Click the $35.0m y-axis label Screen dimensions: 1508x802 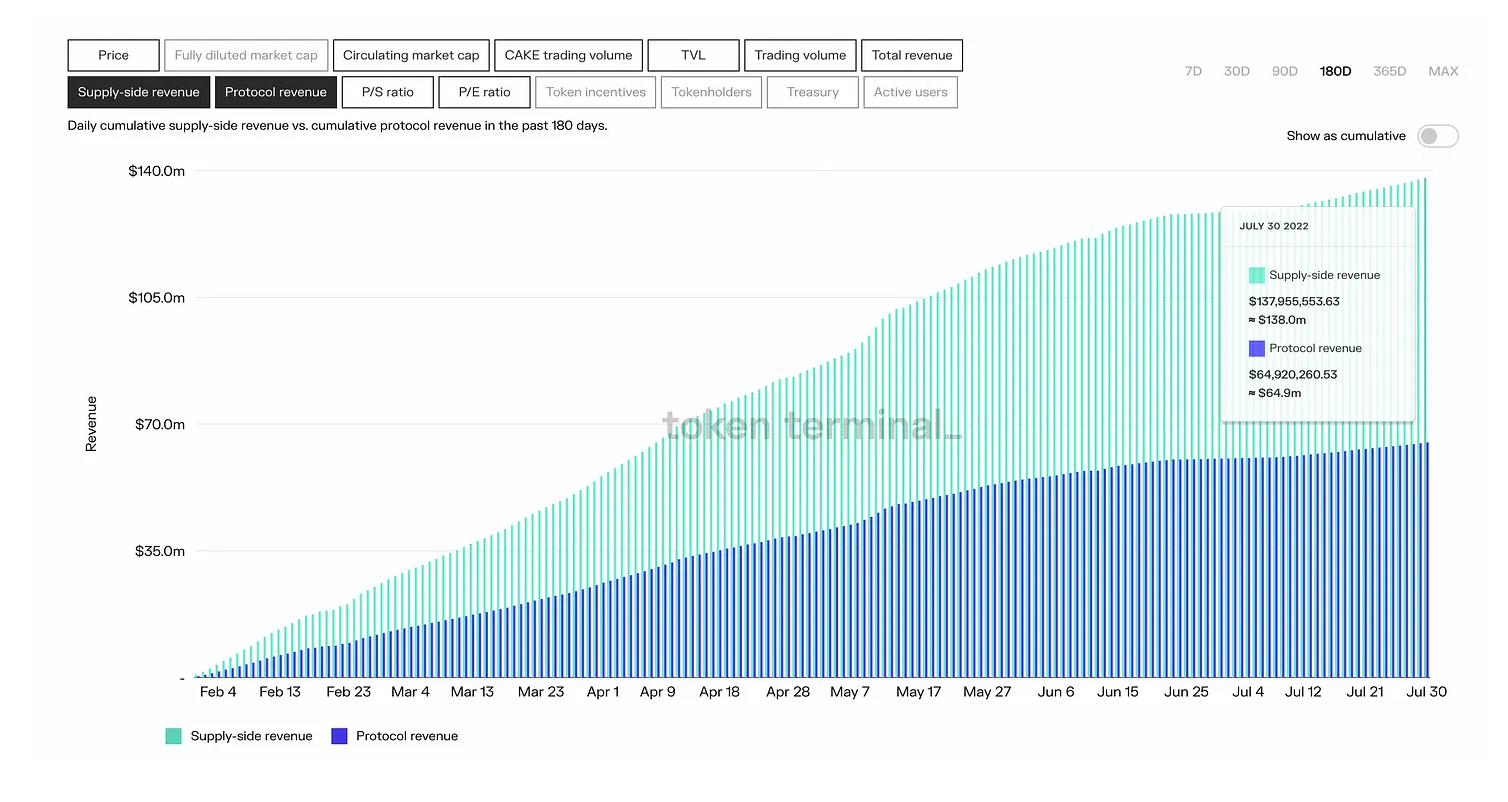(160, 551)
